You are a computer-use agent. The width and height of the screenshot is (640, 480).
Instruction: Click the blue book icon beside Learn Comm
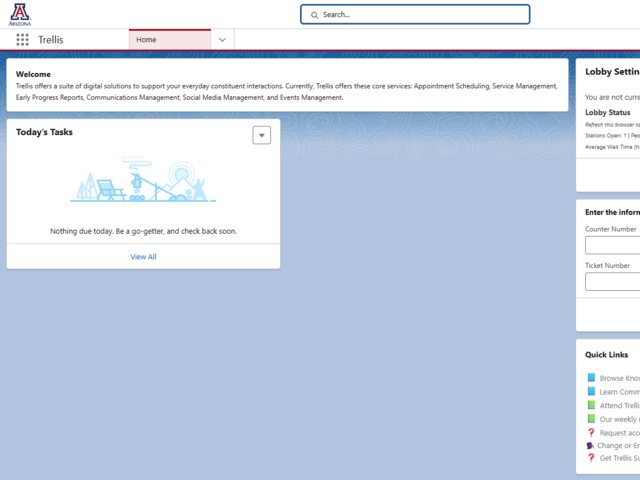(x=591, y=391)
